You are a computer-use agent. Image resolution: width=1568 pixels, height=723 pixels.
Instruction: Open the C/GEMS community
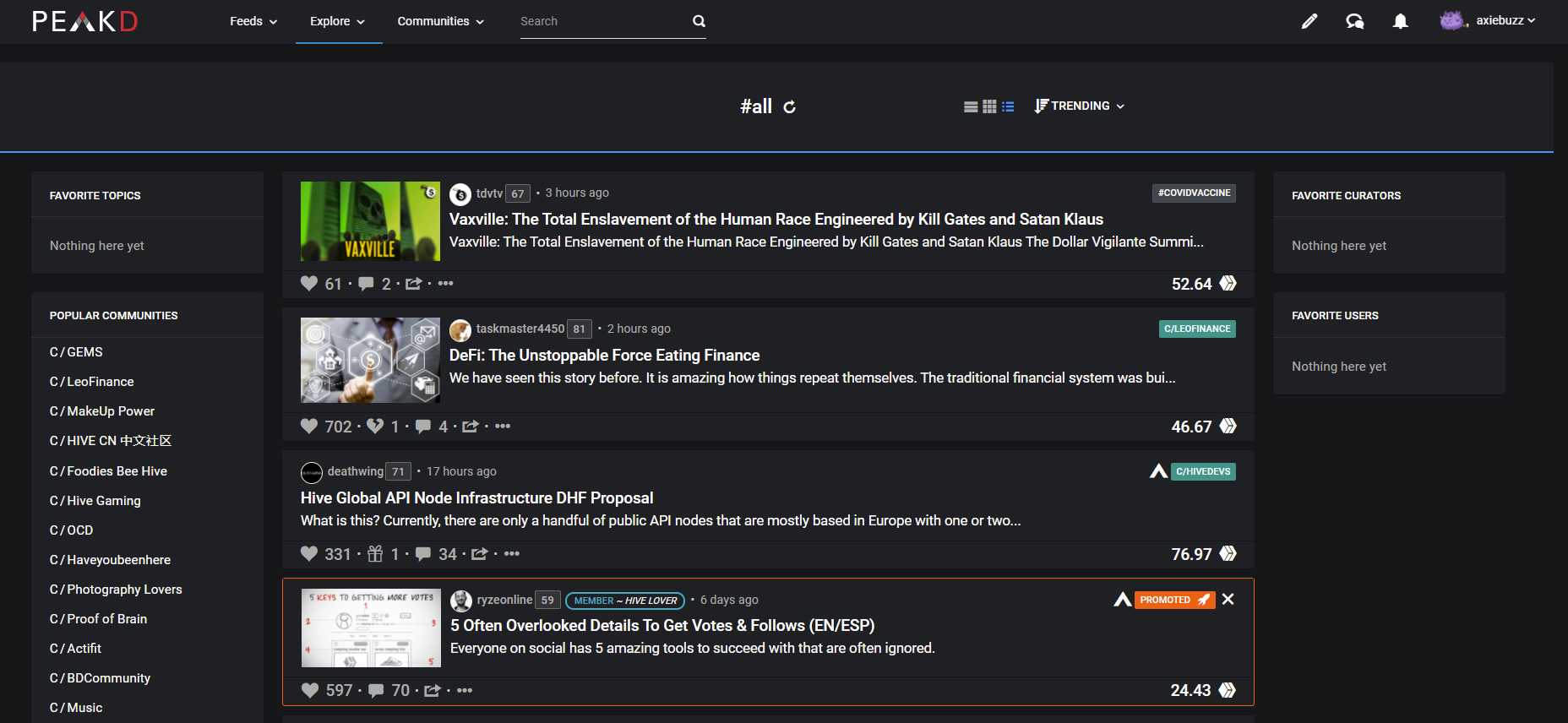76,352
